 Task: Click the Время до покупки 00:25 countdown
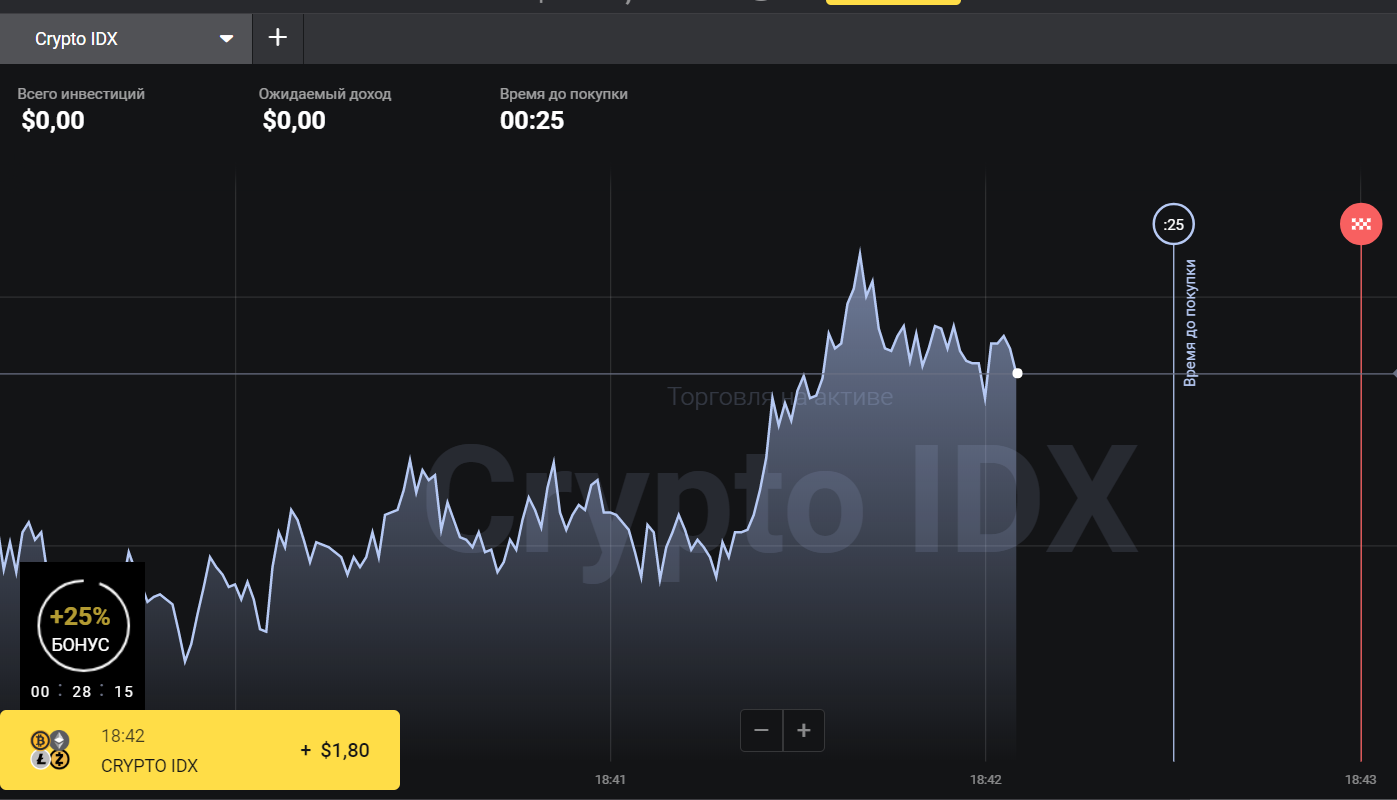[532, 121]
